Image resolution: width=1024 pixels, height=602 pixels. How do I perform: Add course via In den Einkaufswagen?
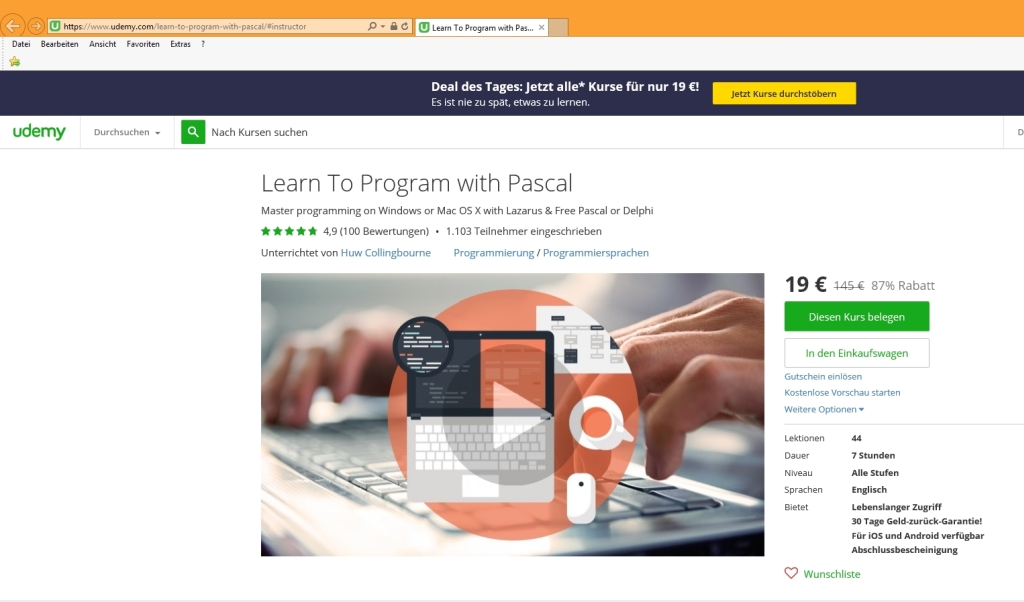point(856,353)
